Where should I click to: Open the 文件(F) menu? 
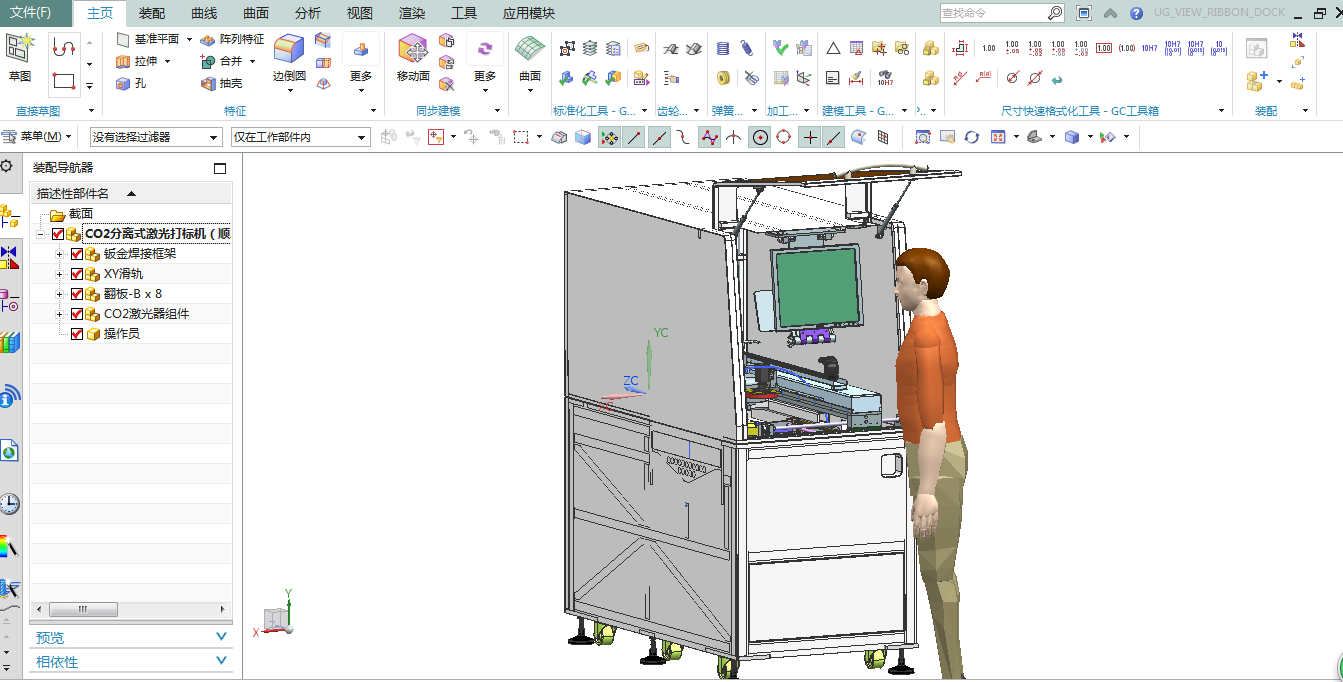click(31, 13)
